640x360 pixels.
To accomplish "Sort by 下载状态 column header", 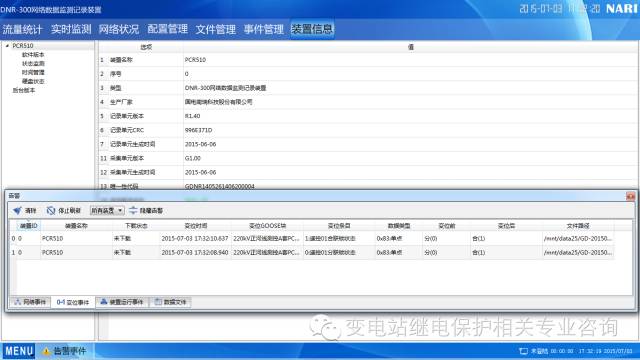I will [x=136, y=226].
